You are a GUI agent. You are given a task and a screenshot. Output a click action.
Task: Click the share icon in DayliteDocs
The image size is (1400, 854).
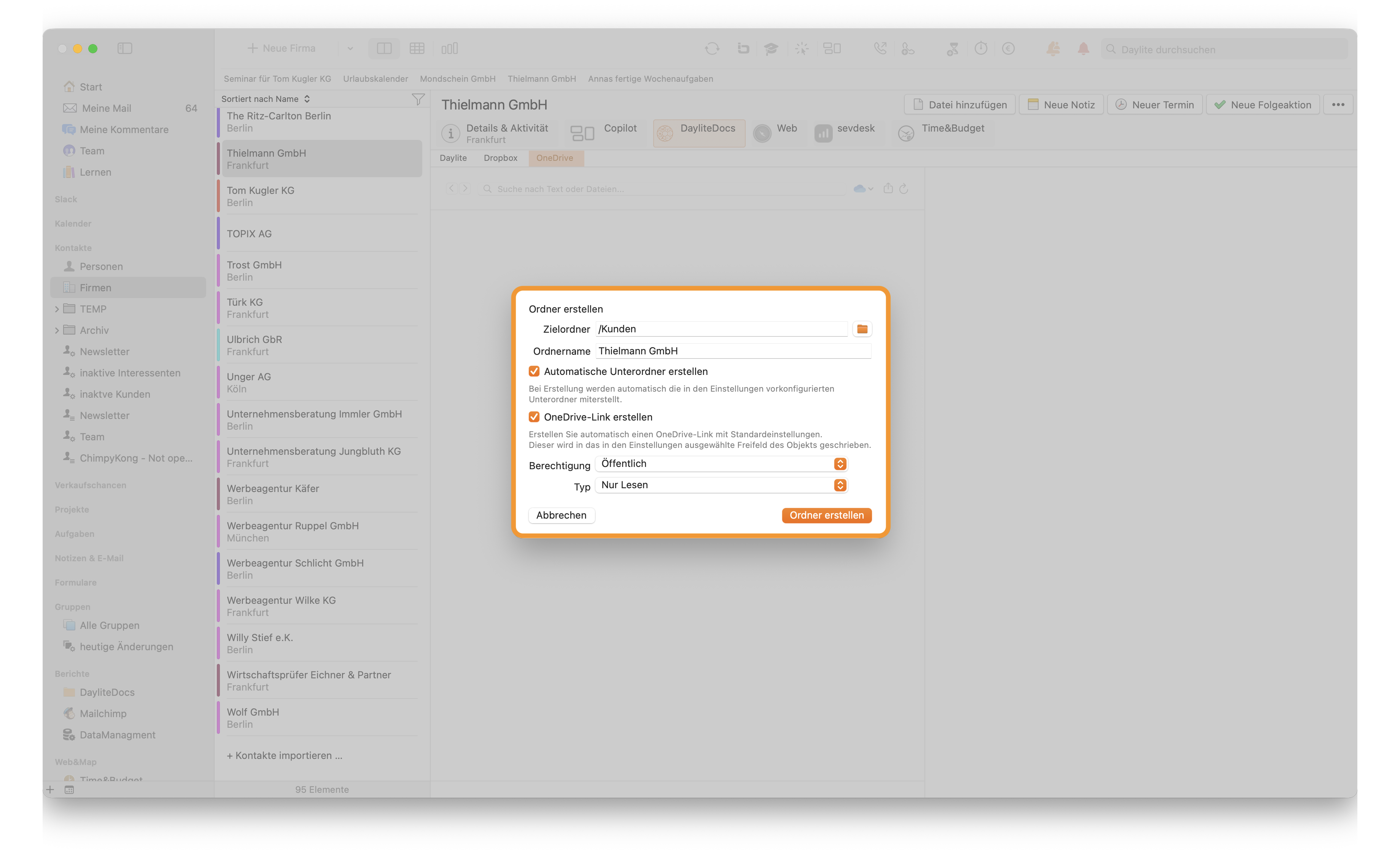click(888, 188)
